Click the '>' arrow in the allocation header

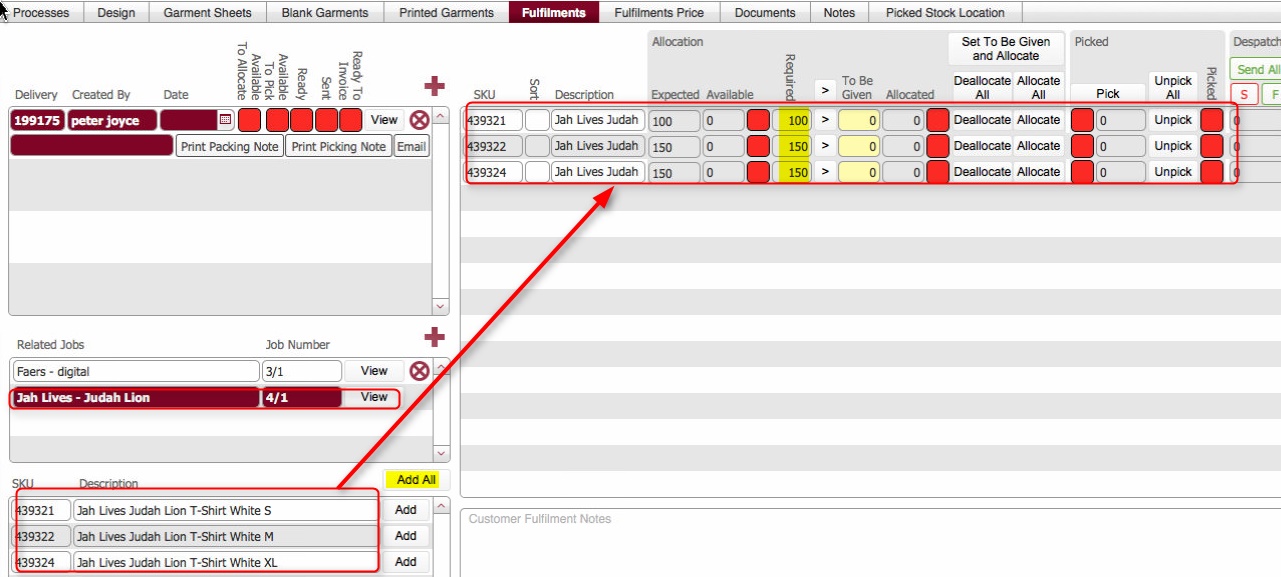pyautogui.click(x=825, y=91)
